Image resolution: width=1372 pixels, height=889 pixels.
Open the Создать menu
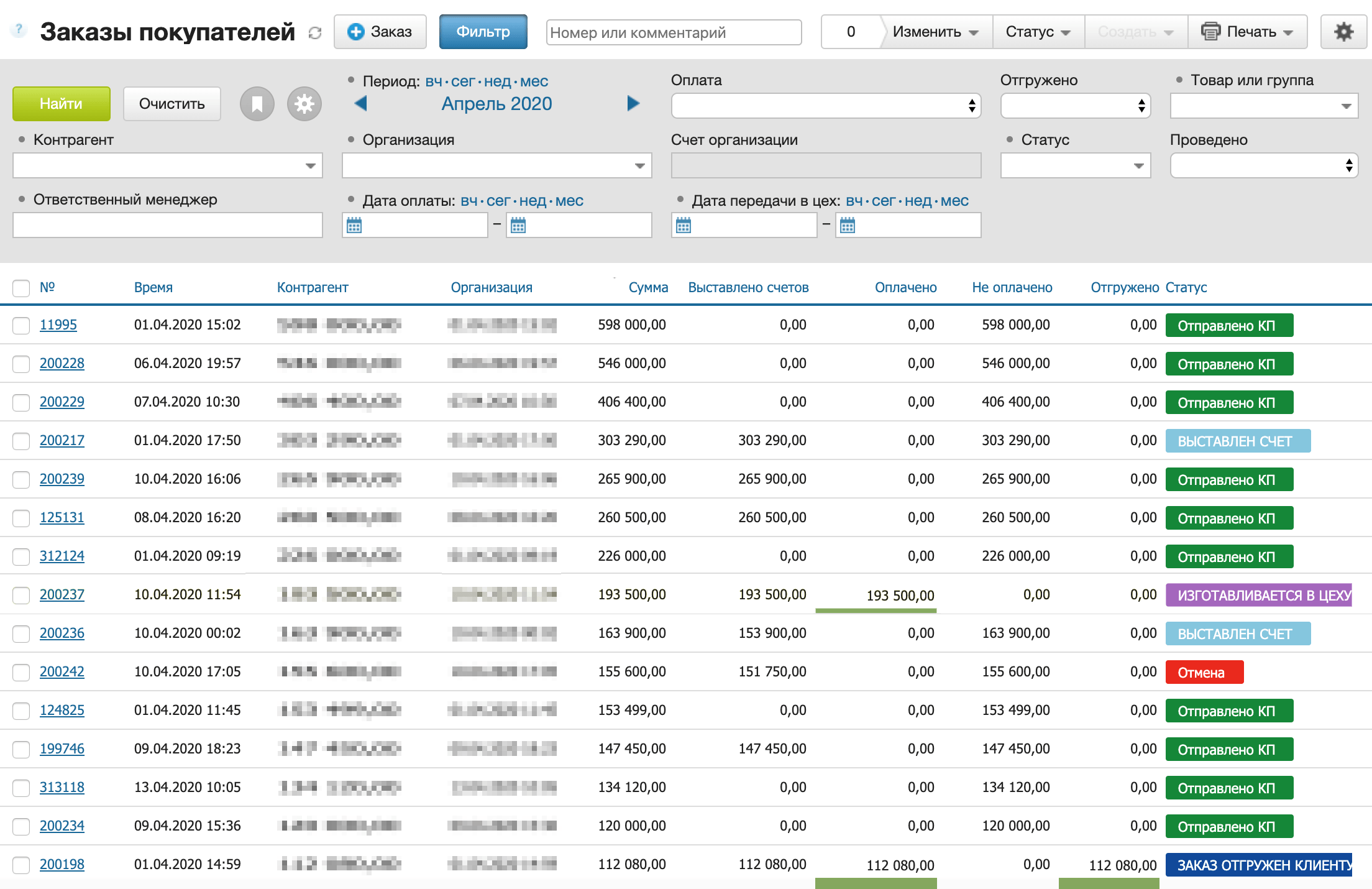1136,32
